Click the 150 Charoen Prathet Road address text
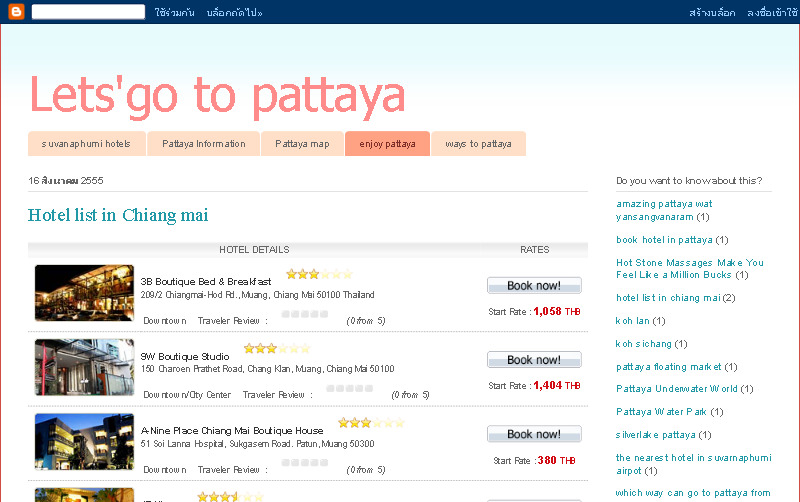 [267, 369]
